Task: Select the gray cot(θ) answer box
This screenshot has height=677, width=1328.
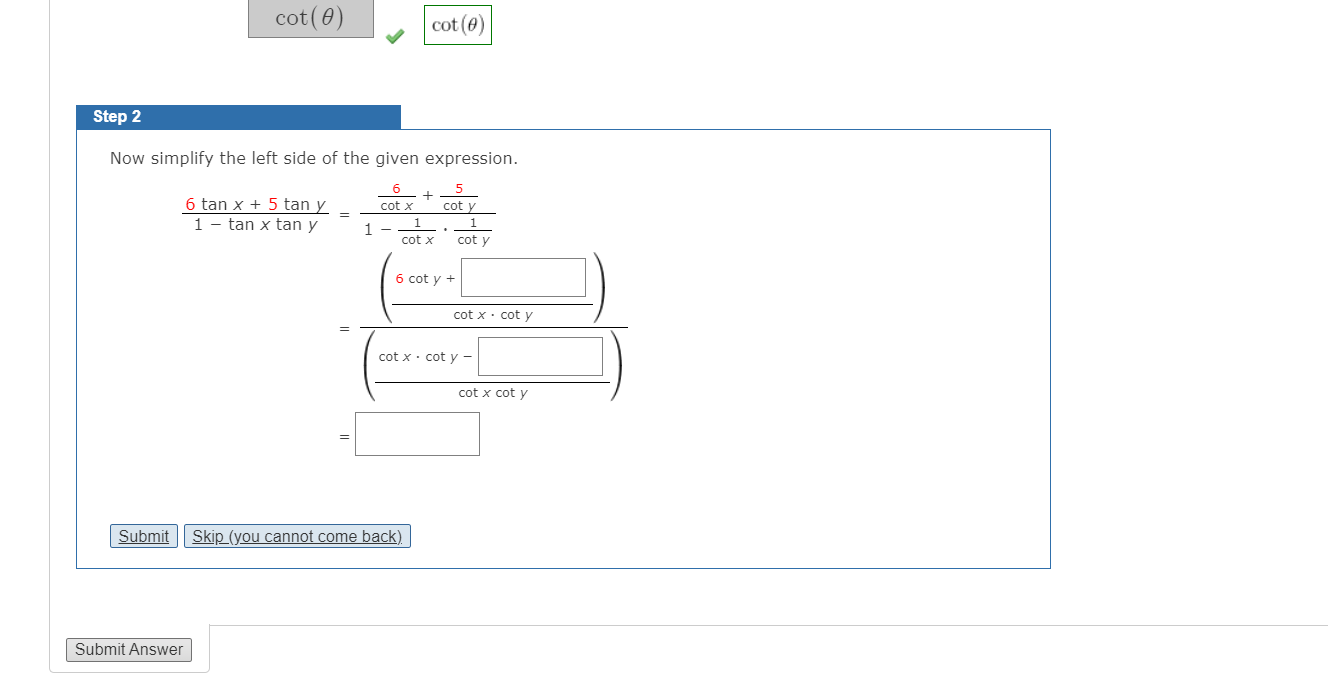Action: point(310,18)
